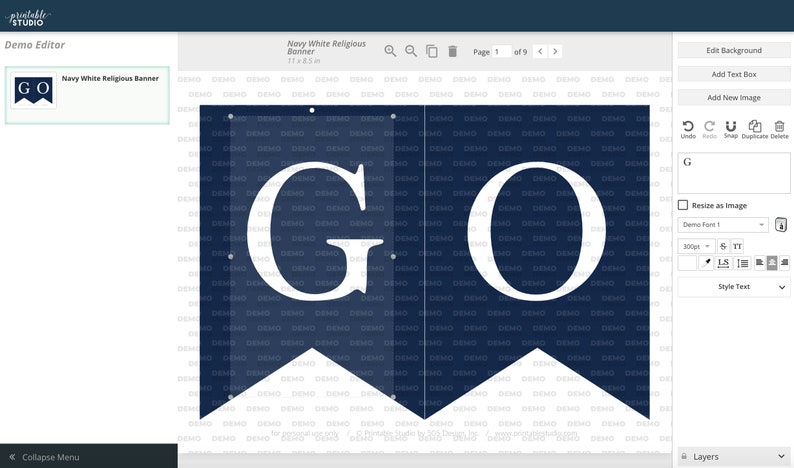Open the special characters glyph icon
The height and width of the screenshot is (468, 794).
(x=781, y=224)
